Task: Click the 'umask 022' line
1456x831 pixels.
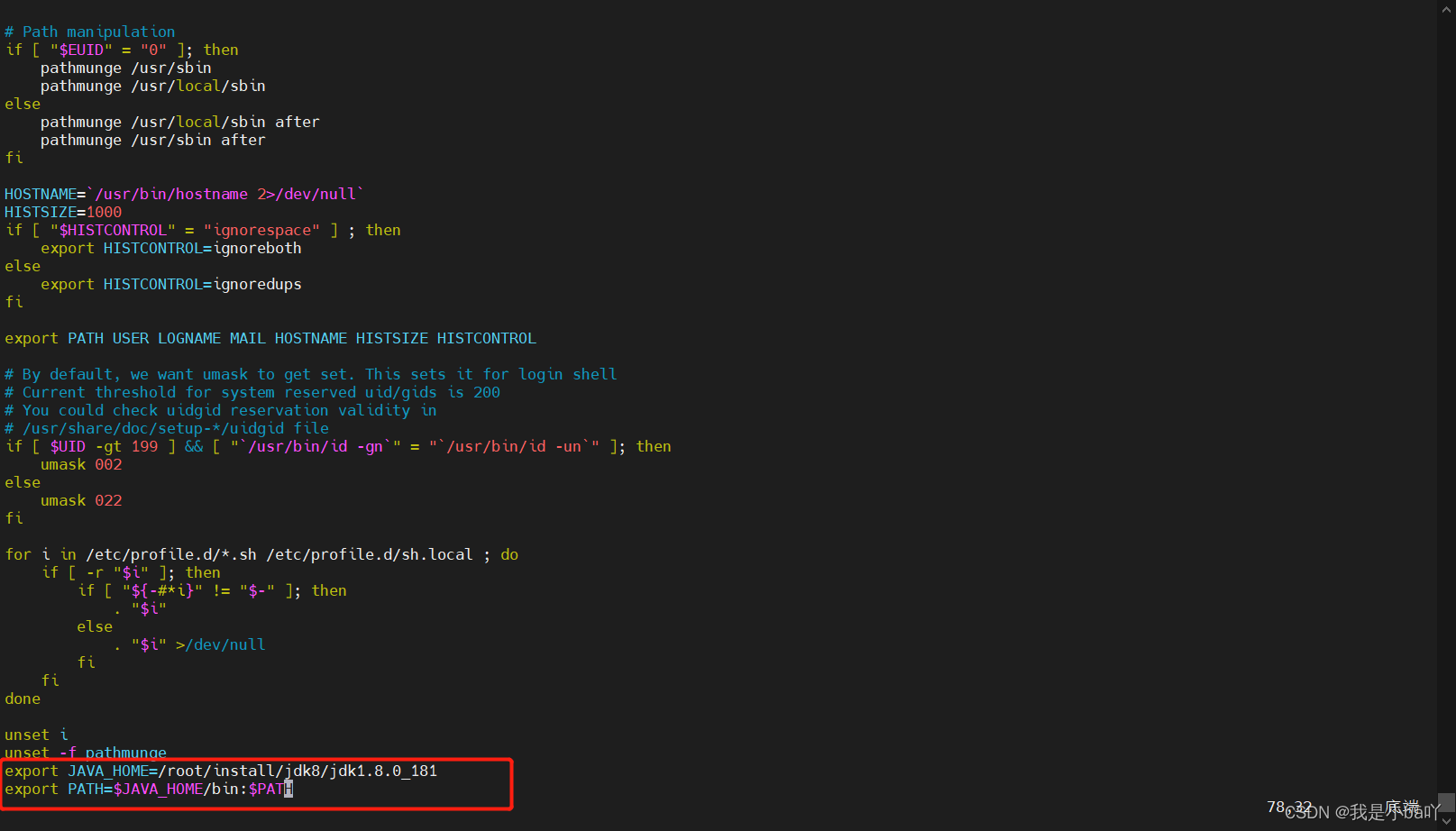Action: coord(81,500)
